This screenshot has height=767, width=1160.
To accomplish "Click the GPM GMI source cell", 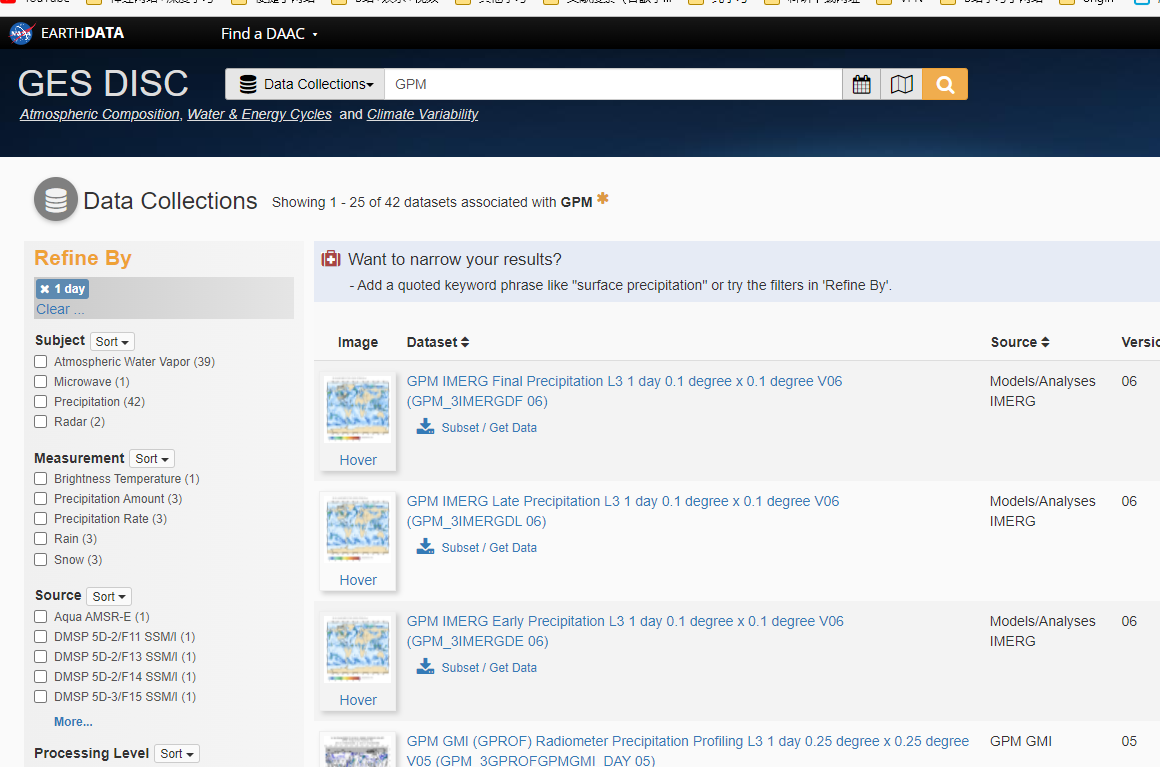I will pos(1021,741).
